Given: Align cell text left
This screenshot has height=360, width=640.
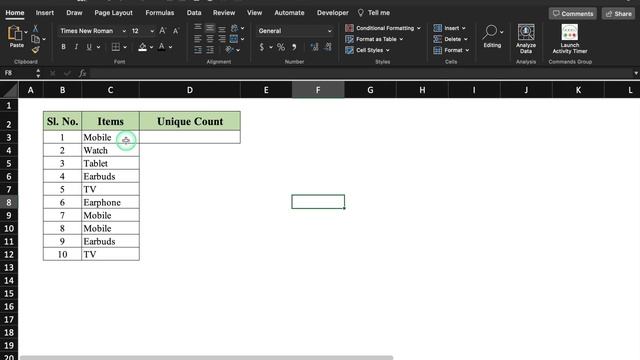Looking at the screenshot, I should (x=198, y=39).
